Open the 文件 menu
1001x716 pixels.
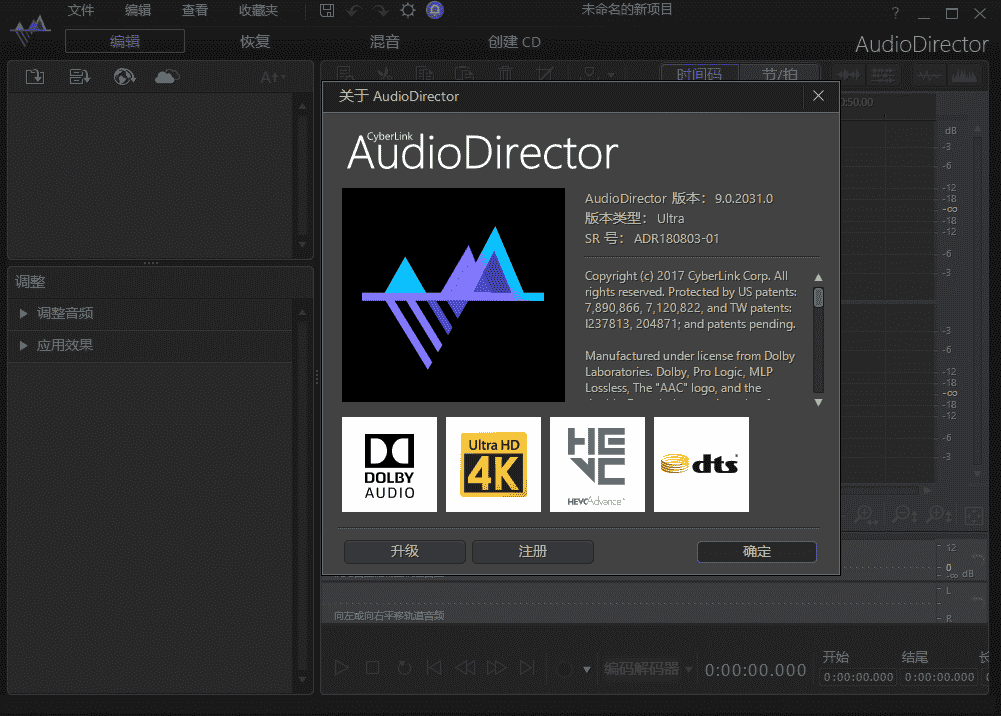[81, 10]
